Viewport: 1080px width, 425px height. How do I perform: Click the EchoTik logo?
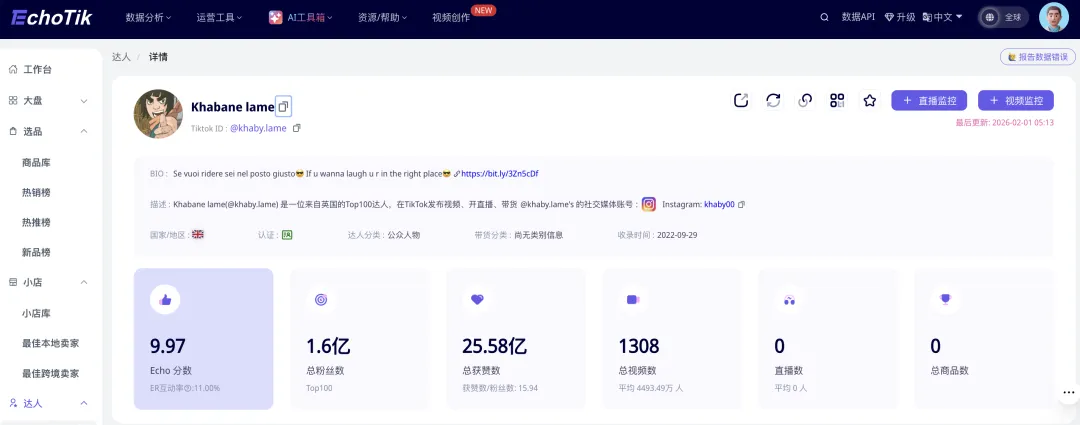click(51, 17)
